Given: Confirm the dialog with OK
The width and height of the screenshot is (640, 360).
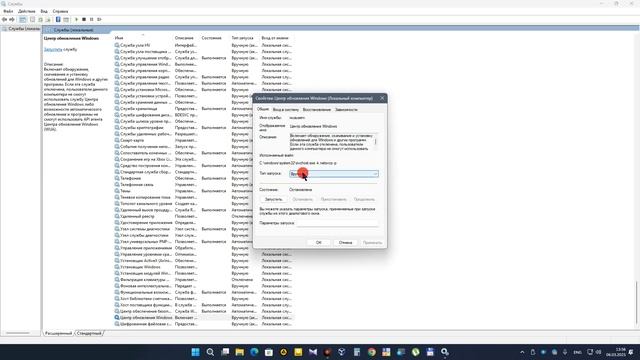Looking at the screenshot, I should [x=319, y=242].
